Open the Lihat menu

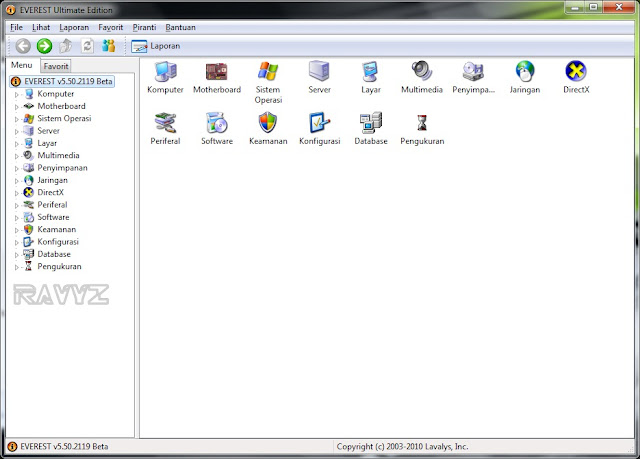(41, 27)
